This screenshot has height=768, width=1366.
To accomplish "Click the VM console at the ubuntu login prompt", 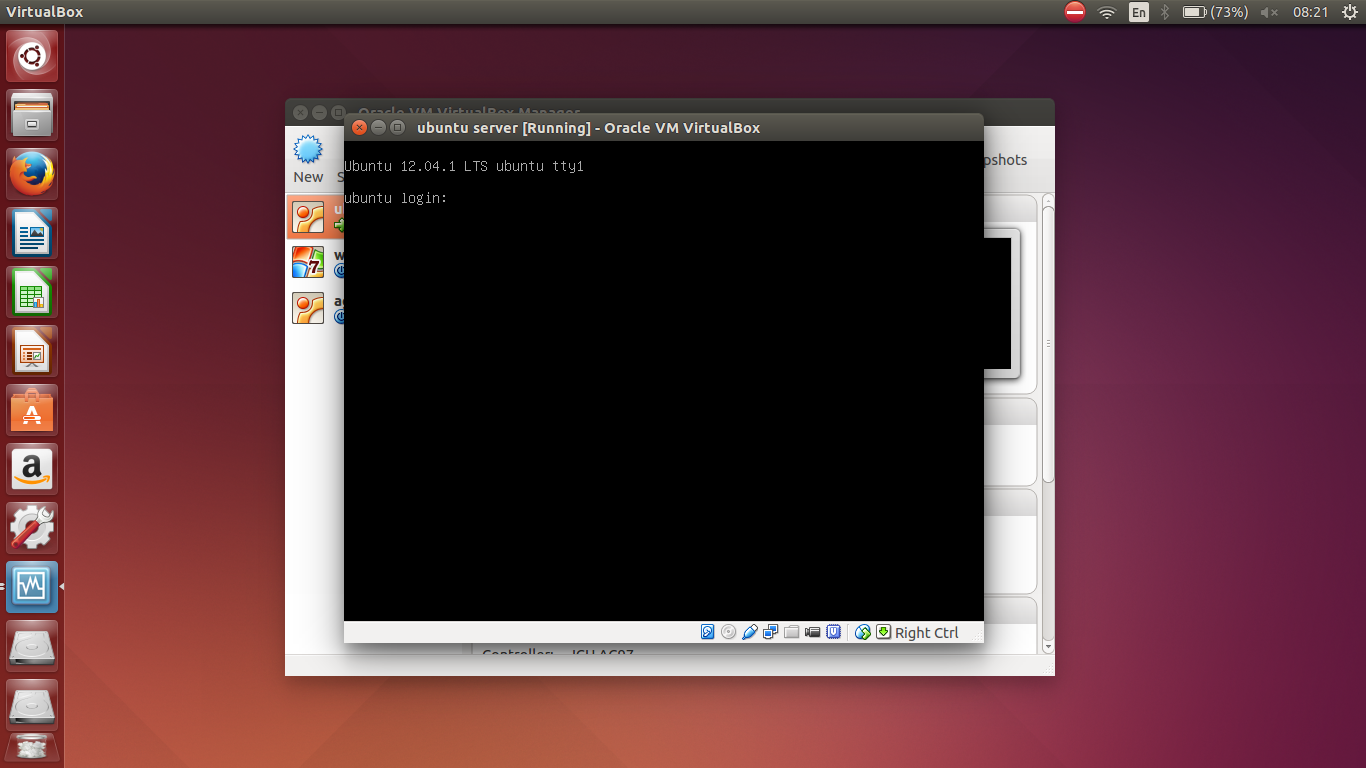I will tap(396, 198).
